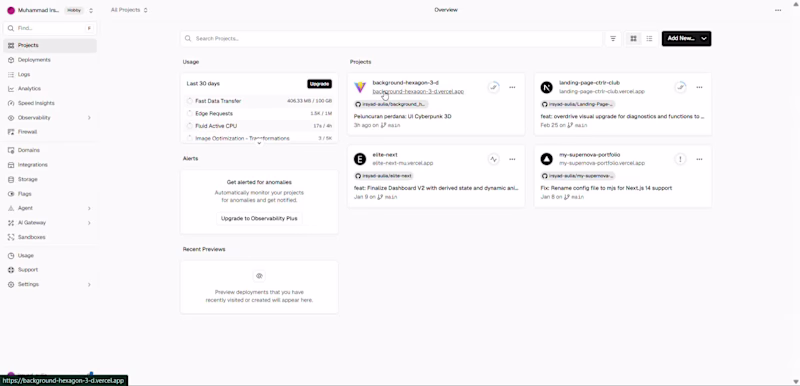Click the Hobby plan badge
Image resolution: width=800 pixels, height=386 pixels.
pyautogui.click(x=74, y=10)
